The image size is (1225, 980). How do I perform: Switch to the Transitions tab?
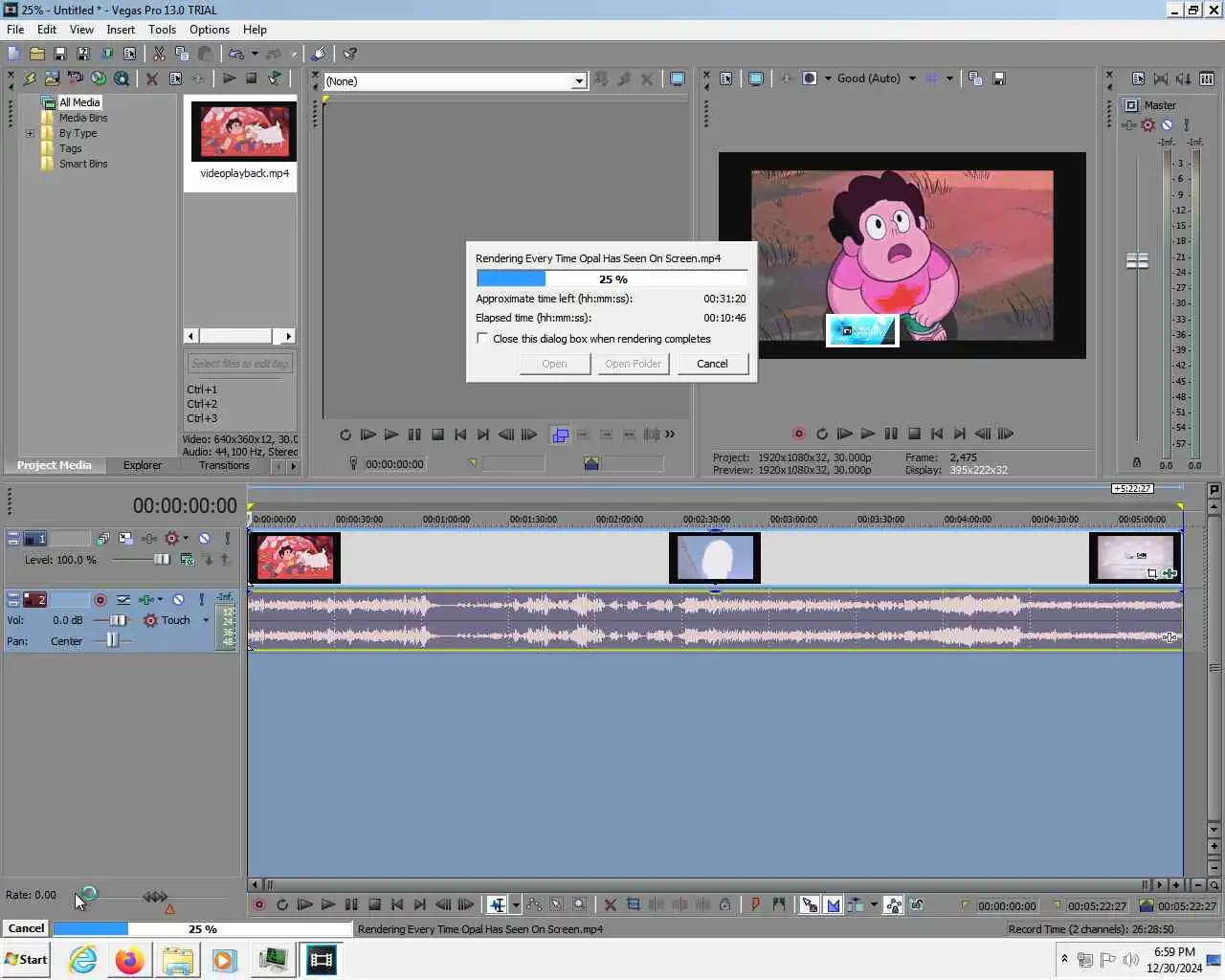224,465
